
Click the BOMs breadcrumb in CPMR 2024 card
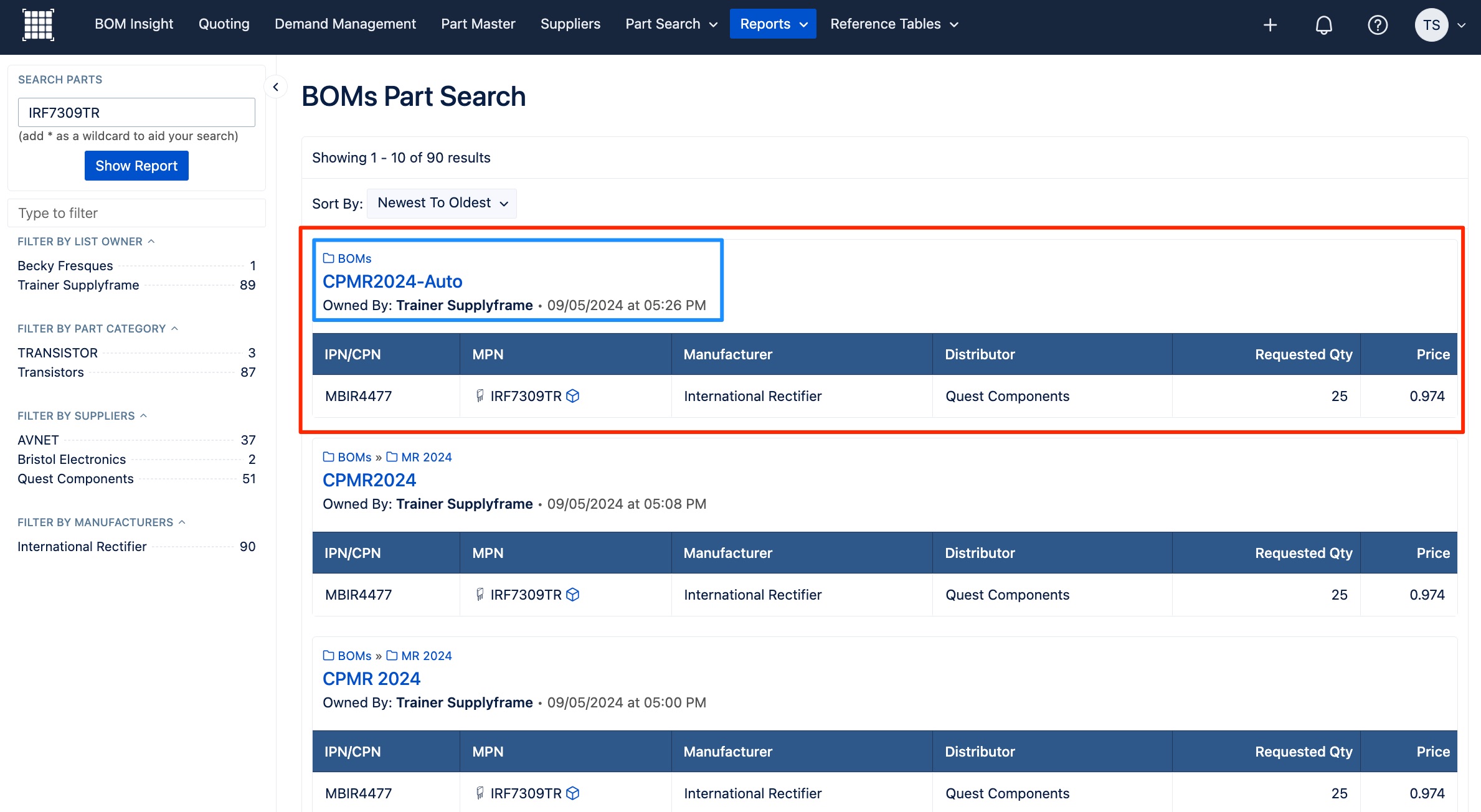click(354, 656)
